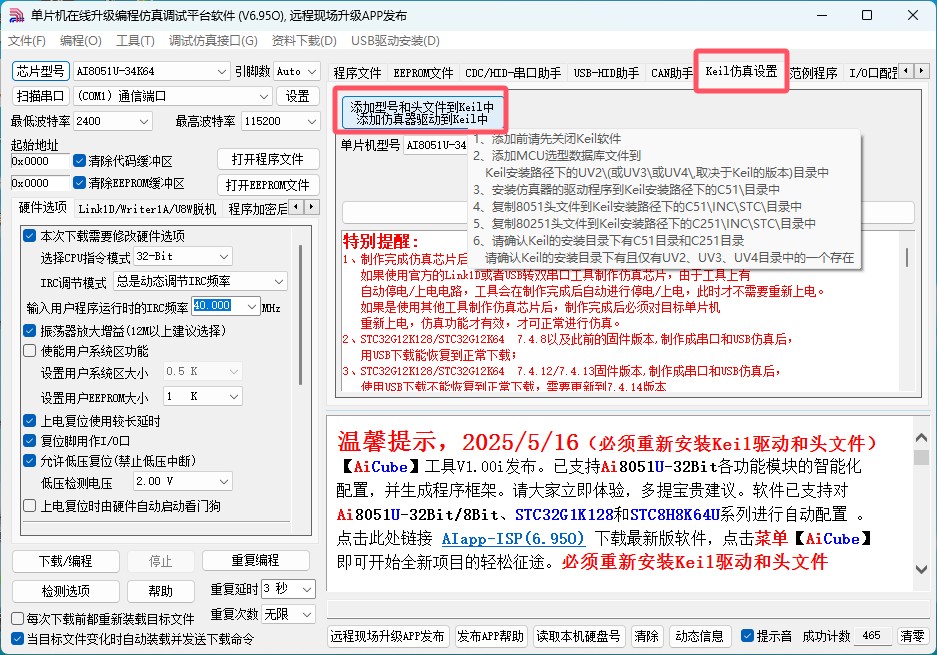Open the AIapp-ISP(6.950) link
Image resolution: width=937 pixels, height=655 pixels.
pyautogui.click(x=513, y=538)
